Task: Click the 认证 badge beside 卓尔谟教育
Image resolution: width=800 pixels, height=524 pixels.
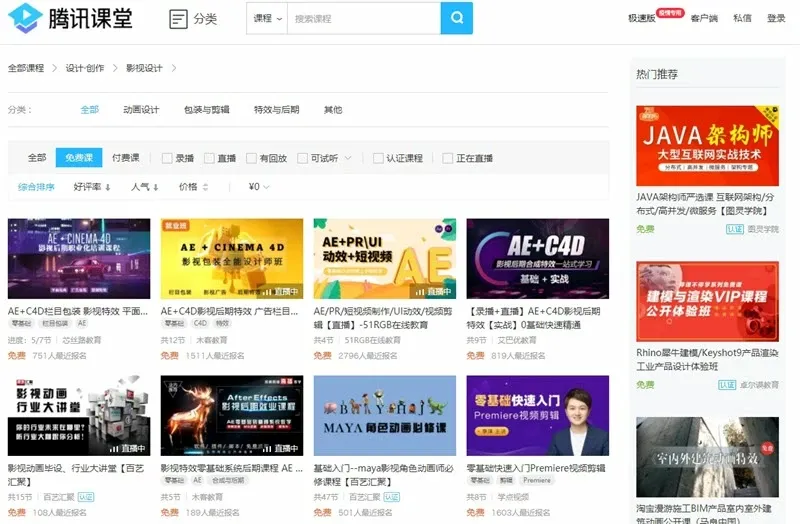Action: [727, 385]
